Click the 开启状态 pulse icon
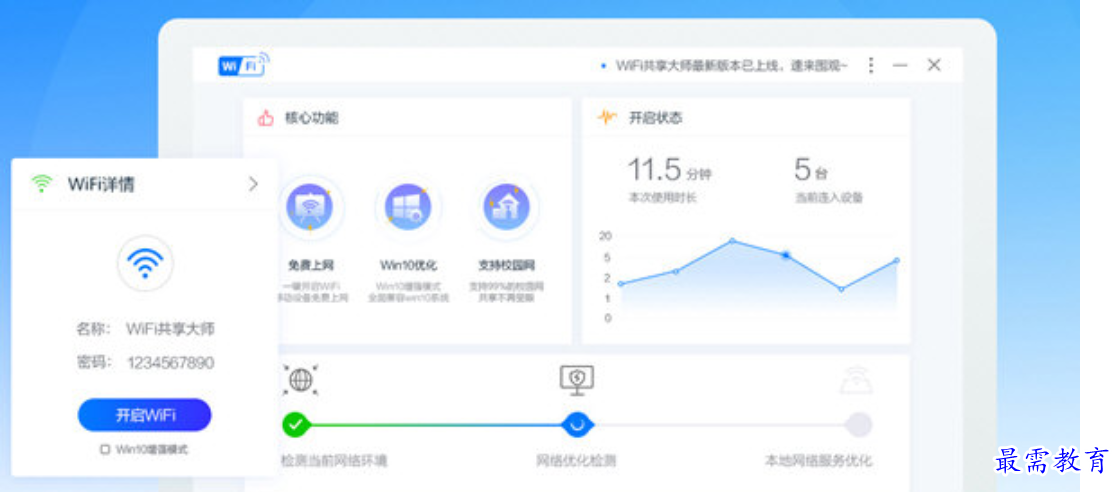Viewport: 1117px width, 492px height. [606, 117]
